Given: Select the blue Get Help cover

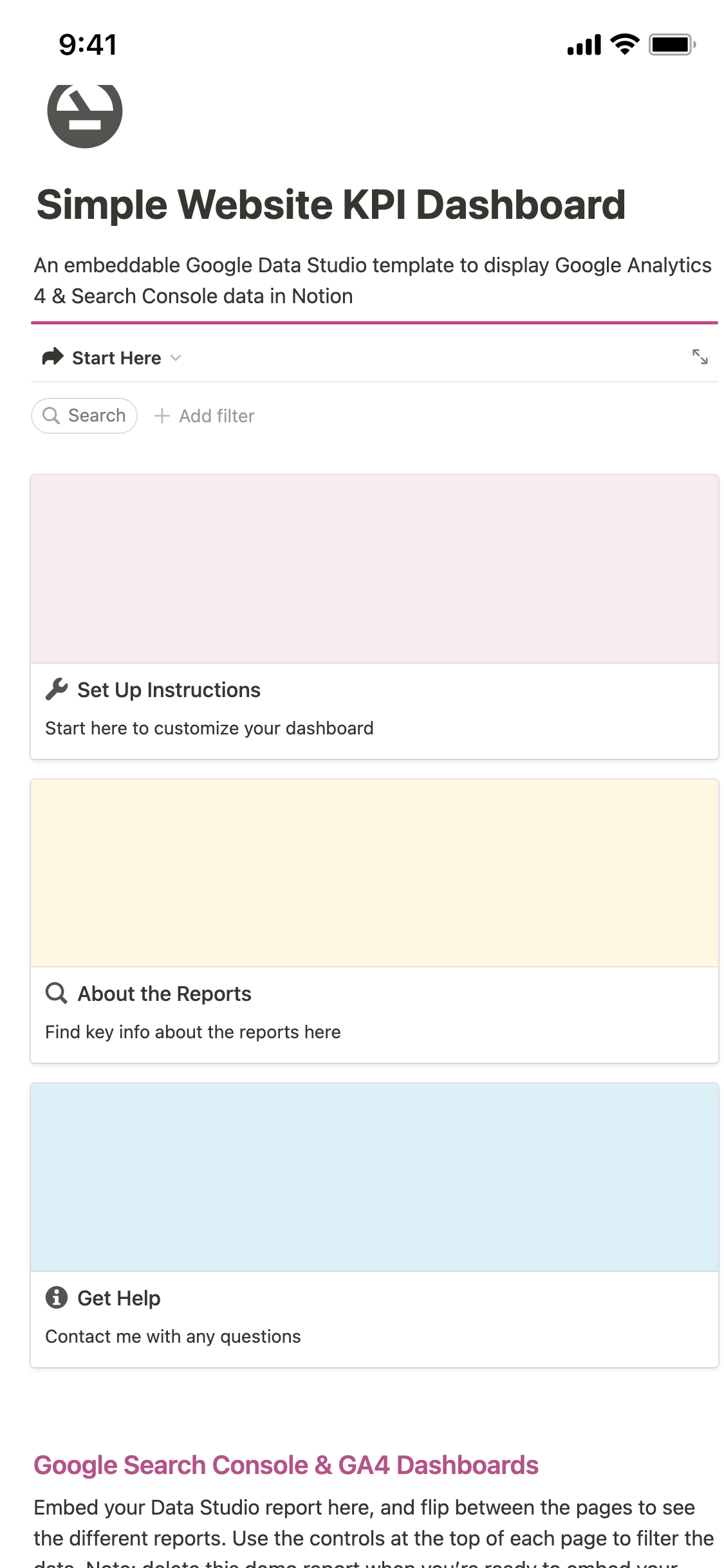Looking at the screenshot, I should click(x=375, y=1177).
